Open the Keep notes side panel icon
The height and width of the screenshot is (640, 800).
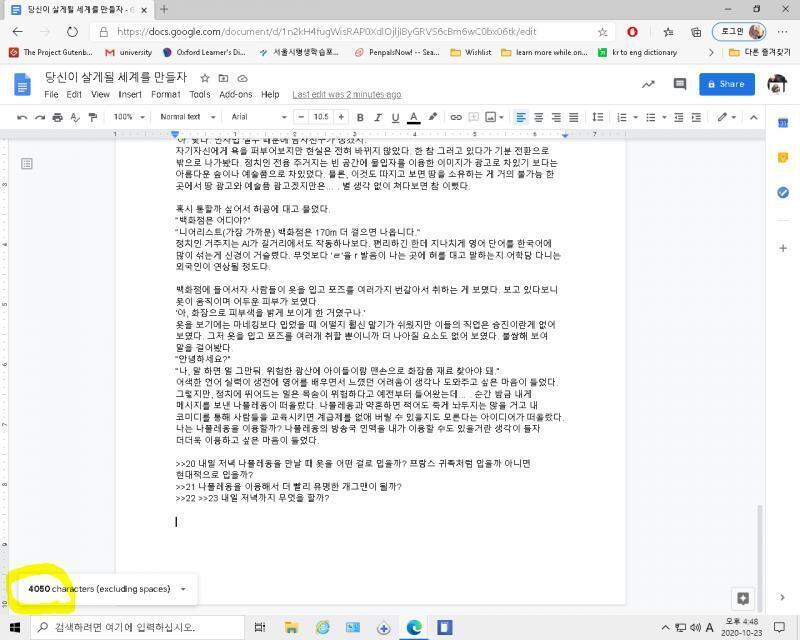tap(783, 158)
